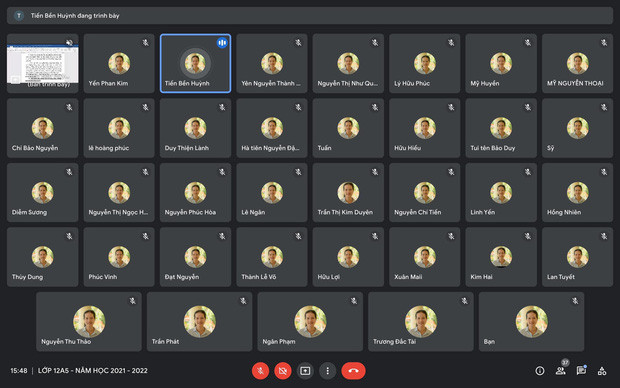Select the Trần Thị Kim Duyên tile

pos(348,192)
